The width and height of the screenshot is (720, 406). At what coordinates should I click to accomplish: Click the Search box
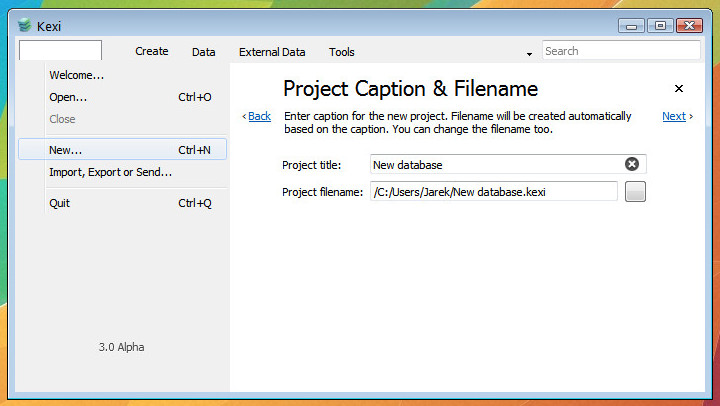[x=620, y=51]
